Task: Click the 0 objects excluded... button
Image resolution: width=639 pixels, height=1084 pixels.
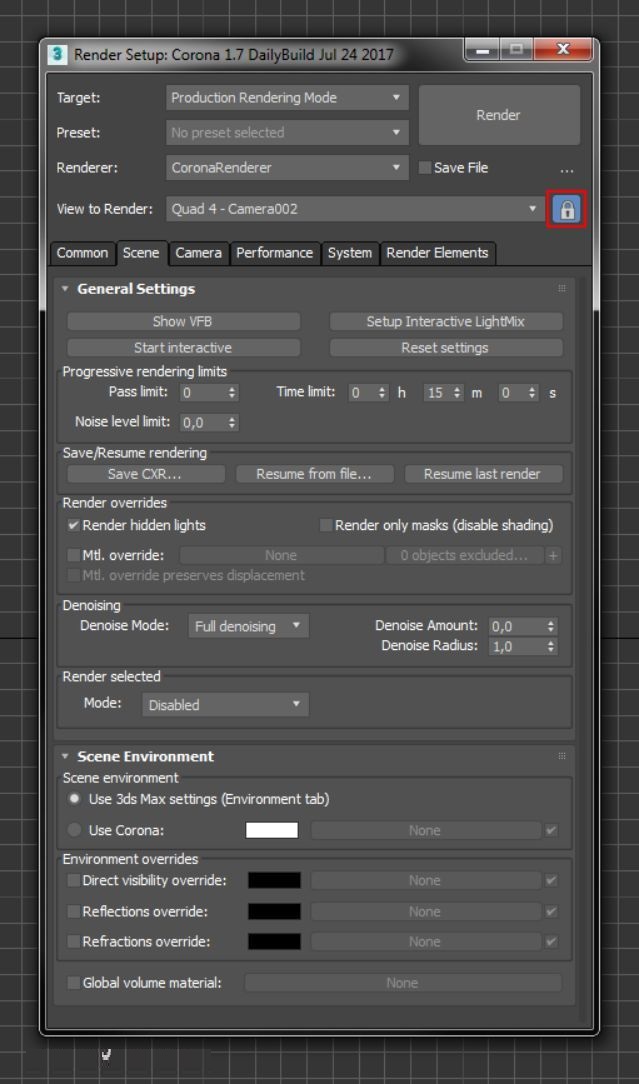Action: point(465,555)
